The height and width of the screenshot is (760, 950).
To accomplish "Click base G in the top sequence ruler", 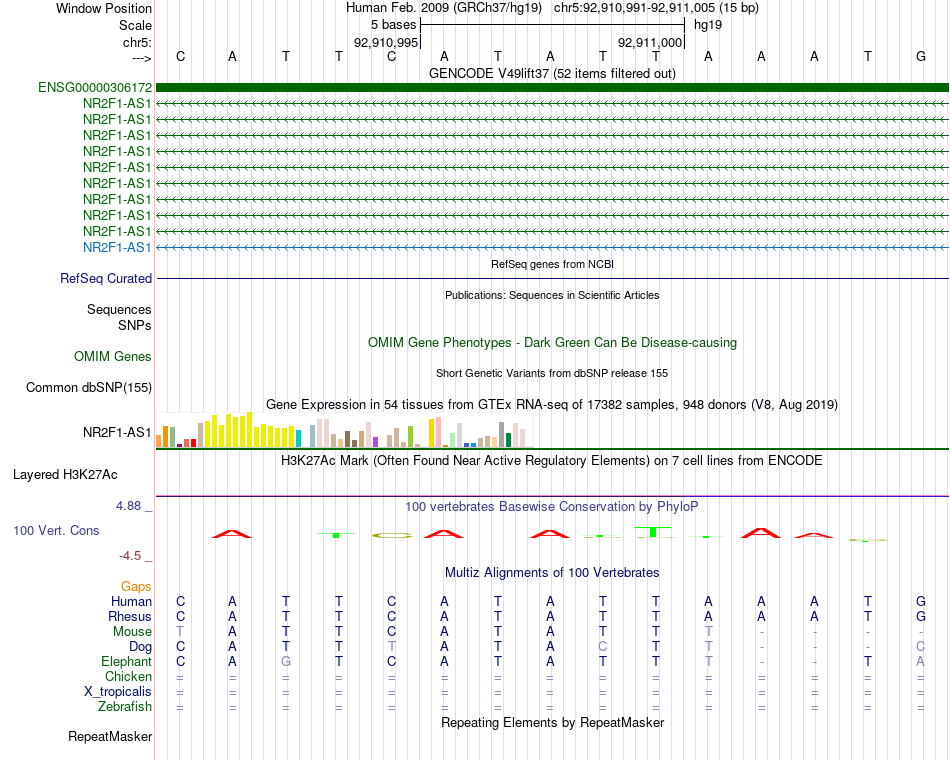I will (x=921, y=56).
